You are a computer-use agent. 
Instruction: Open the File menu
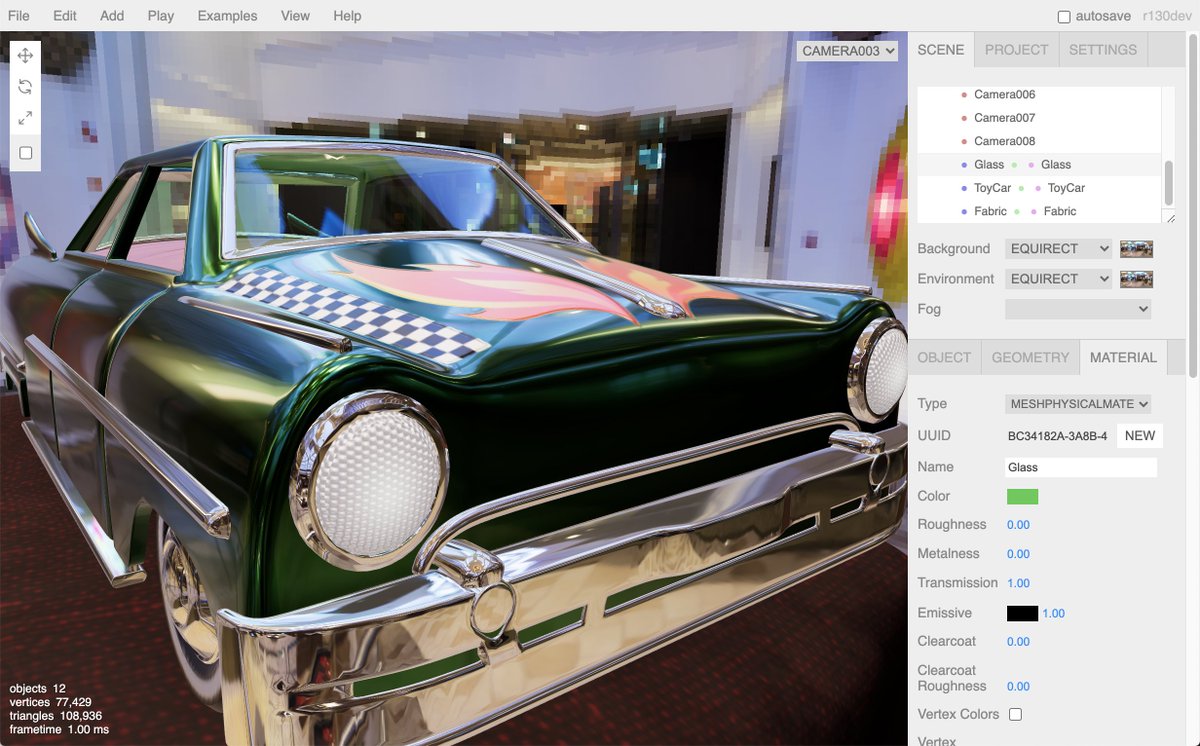(18, 16)
